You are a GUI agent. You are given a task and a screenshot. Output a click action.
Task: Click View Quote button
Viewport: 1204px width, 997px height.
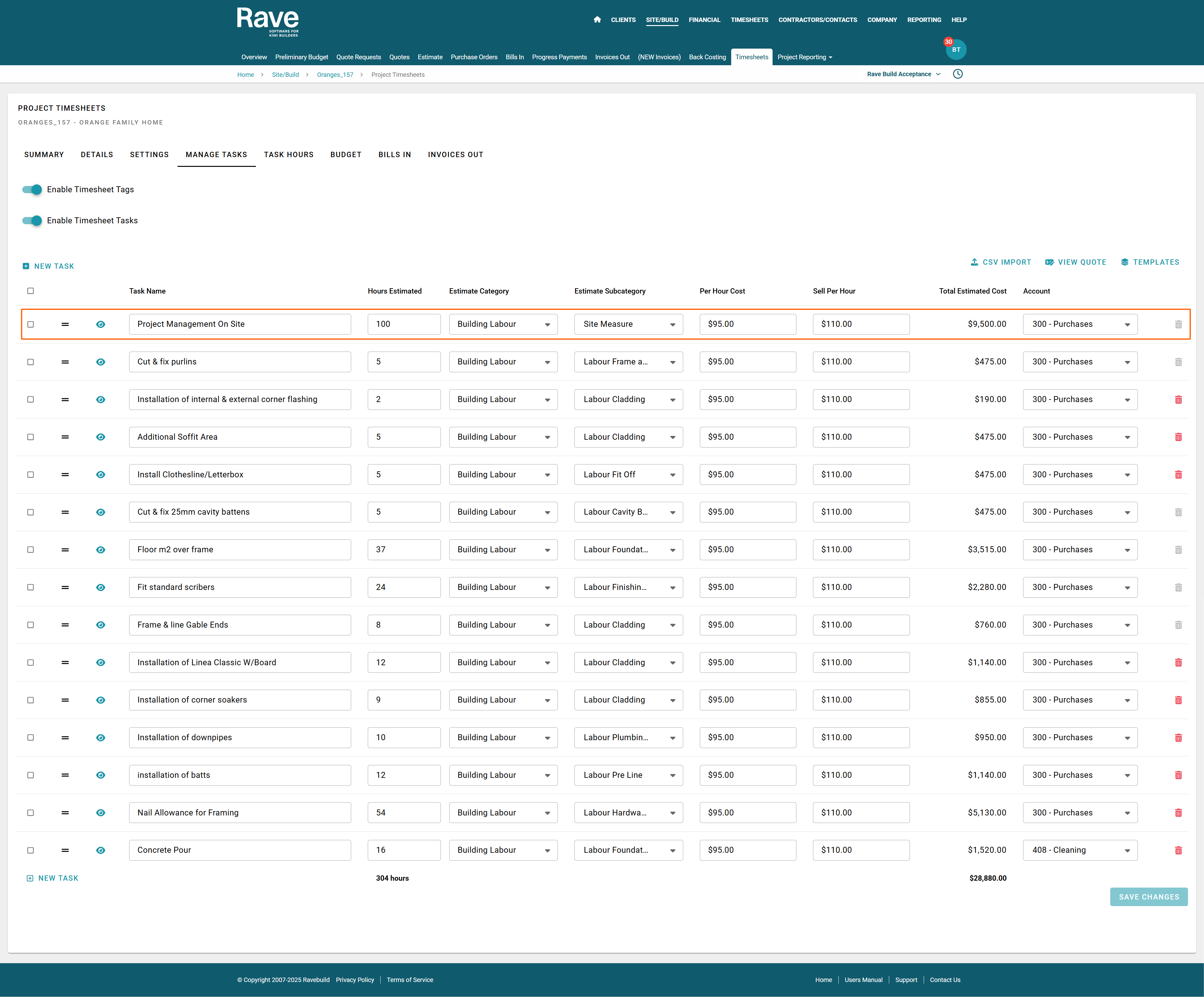click(1075, 262)
